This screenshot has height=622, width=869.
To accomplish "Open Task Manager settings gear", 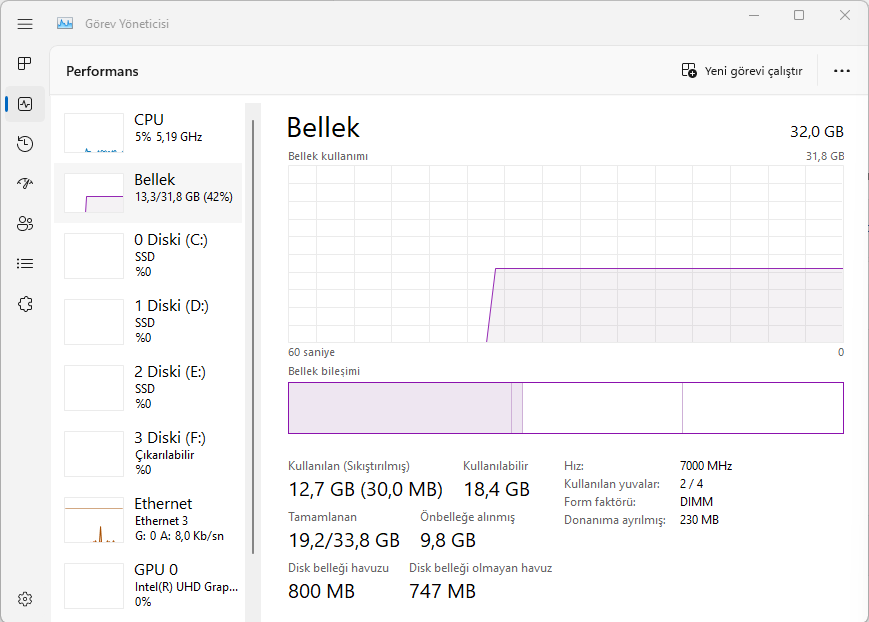I will click(x=25, y=599).
